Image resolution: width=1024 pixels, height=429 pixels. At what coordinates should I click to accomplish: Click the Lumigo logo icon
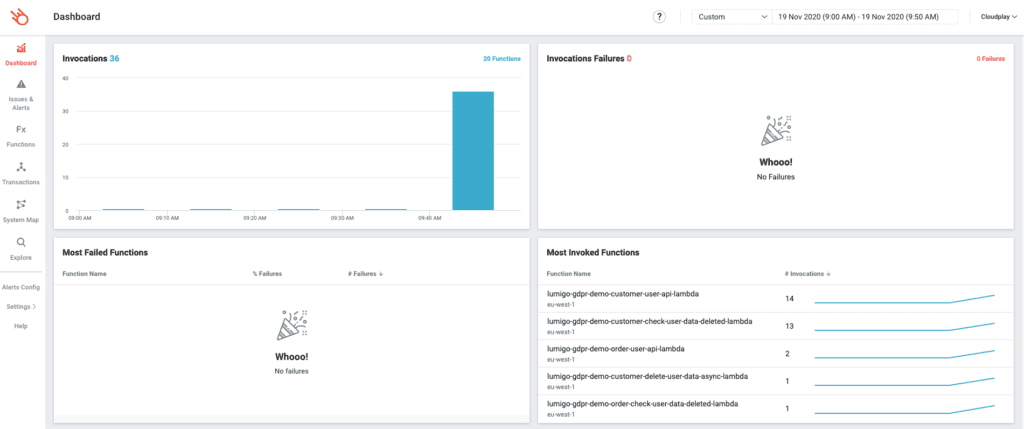20,16
